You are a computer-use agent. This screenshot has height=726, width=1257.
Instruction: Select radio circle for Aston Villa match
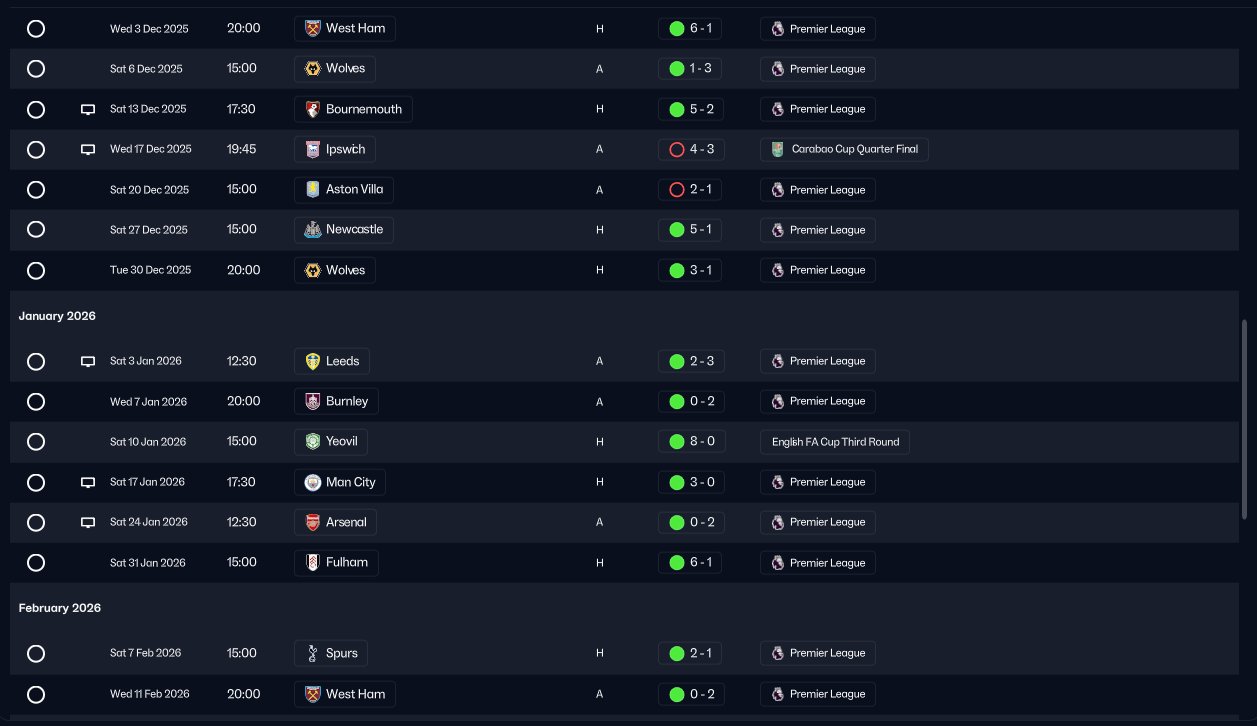36,190
